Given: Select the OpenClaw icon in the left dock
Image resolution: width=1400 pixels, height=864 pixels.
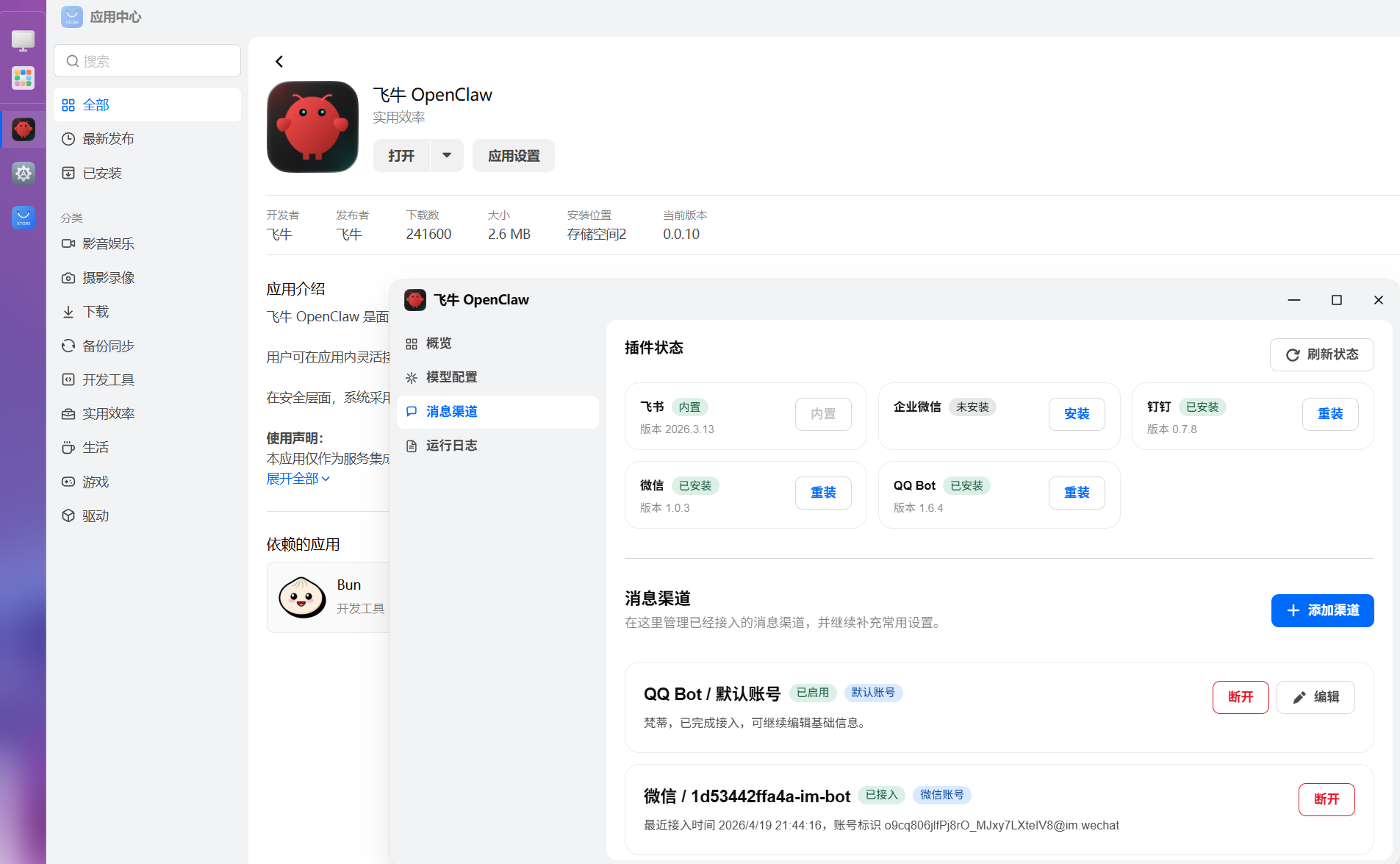Looking at the screenshot, I should click(23, 129).
